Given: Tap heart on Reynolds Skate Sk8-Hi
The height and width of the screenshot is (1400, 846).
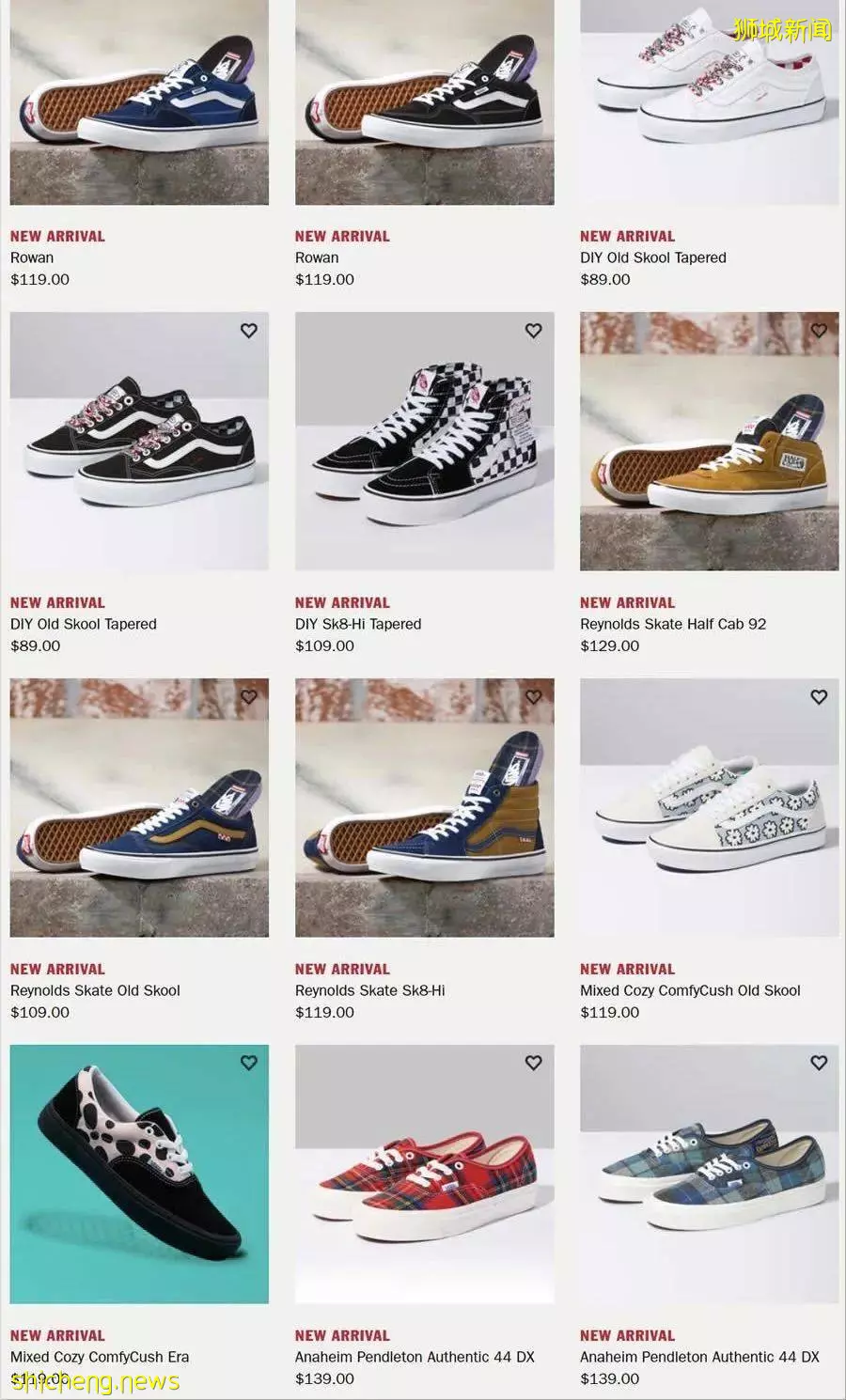Looking at the screenshot, I should click(533, 697).
